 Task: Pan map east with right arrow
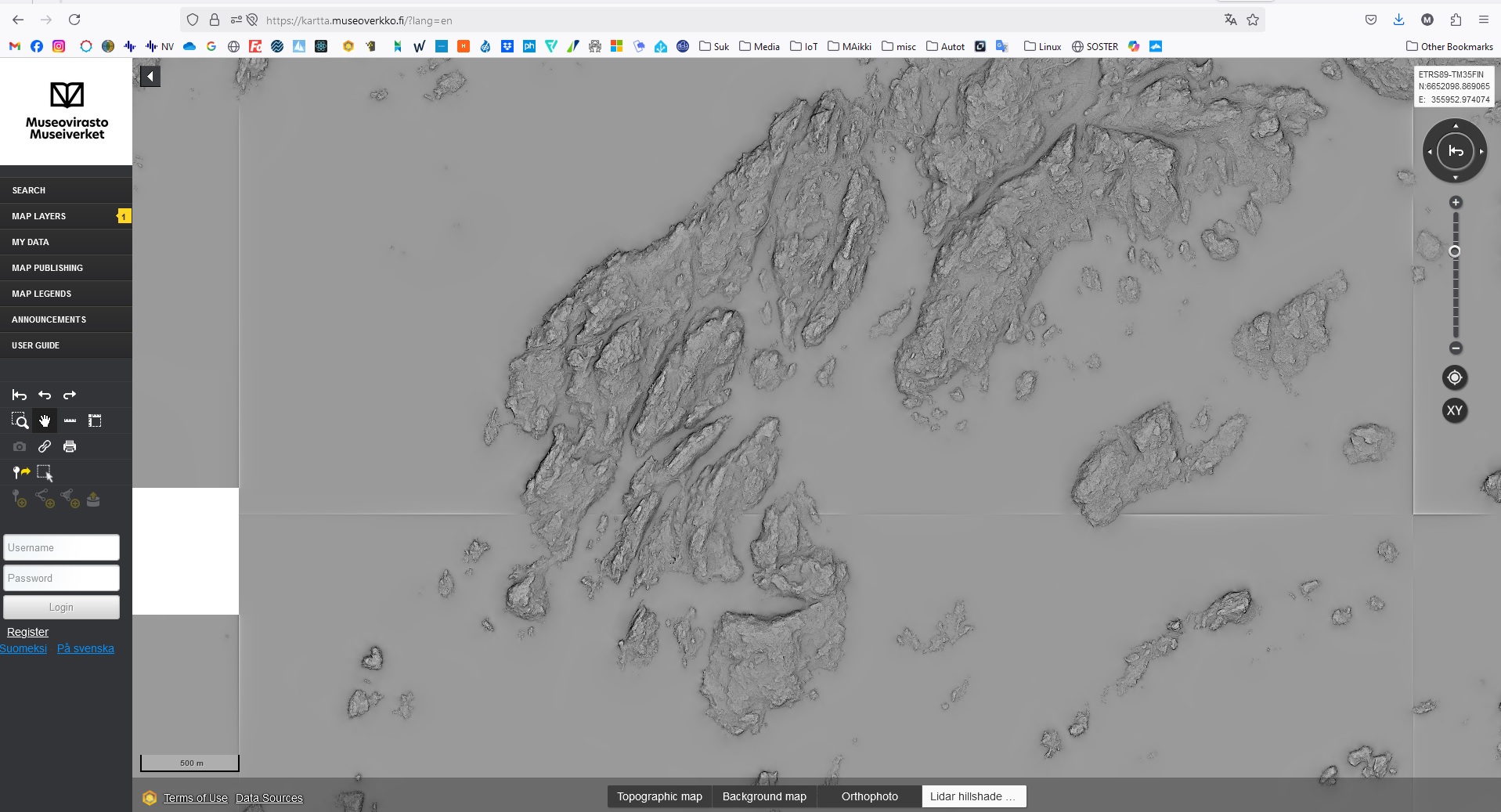1481,152
